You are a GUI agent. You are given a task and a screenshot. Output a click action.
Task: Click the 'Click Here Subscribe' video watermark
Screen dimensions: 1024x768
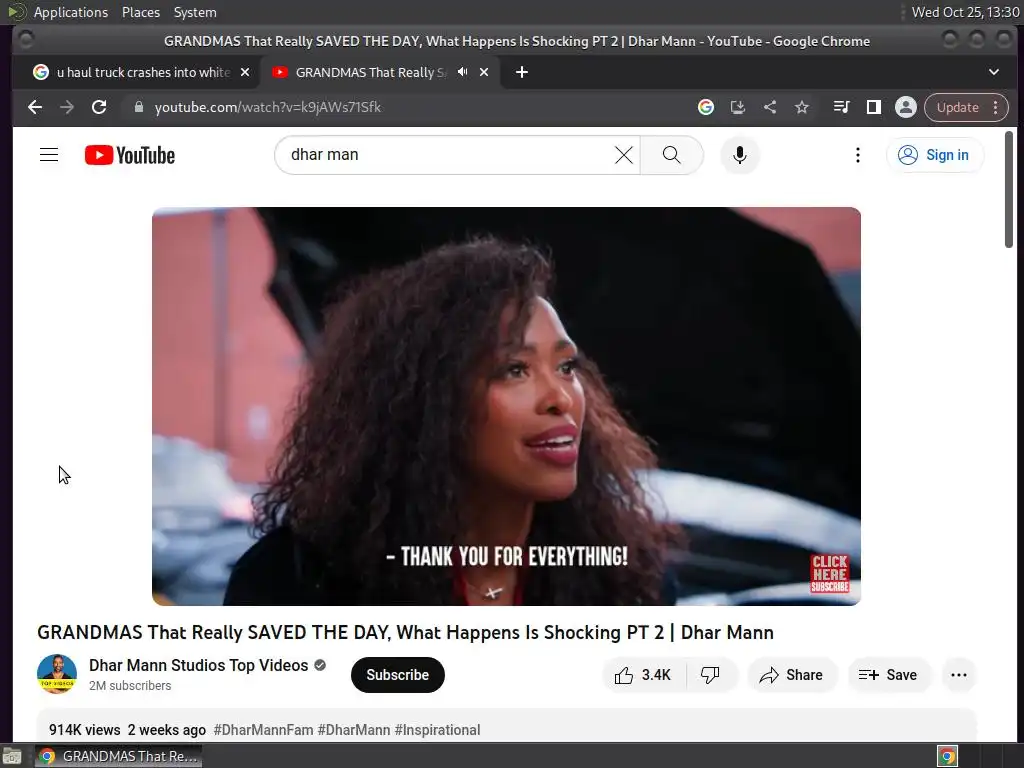[x=829, y=573]
